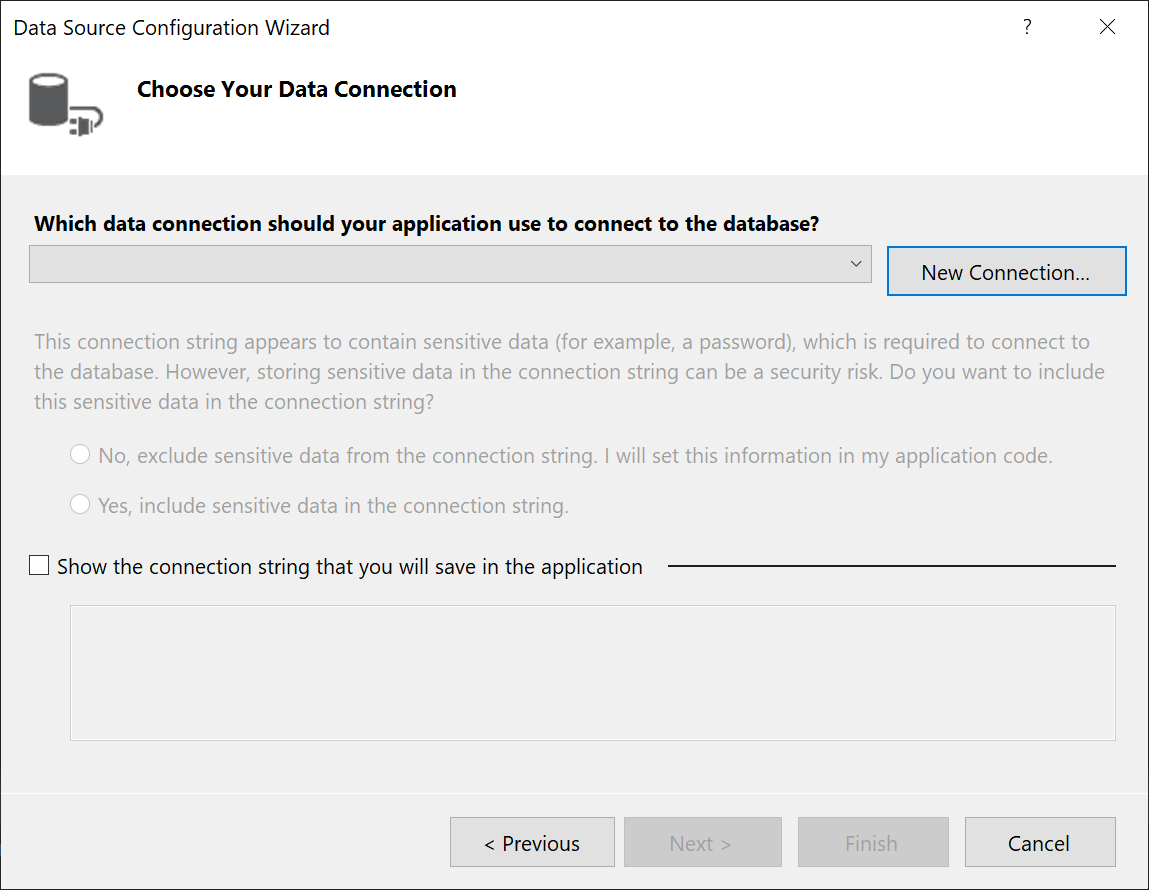Screen dimensions: 1149x890
Task: Click the horizontal separator line beside checkbox
Action: 890,566
